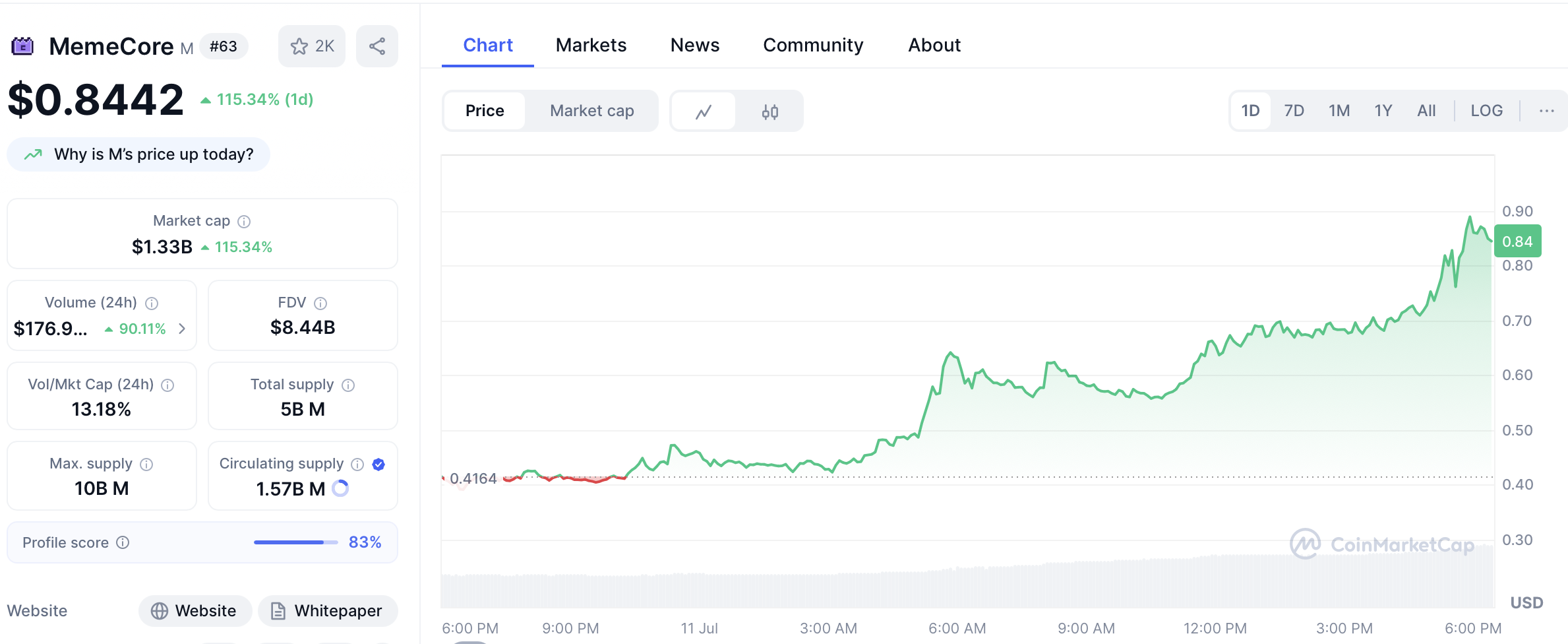Image resolution: width=1568 pixels, height=644 pixels.
Task: Toggle the LOG scale option
Action: pos(1486,111)
